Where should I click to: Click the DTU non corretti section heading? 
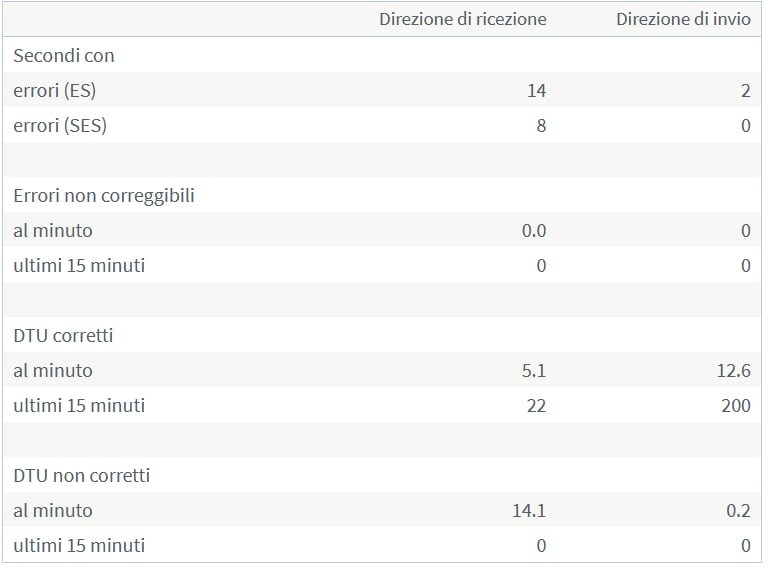click(82, 476)
